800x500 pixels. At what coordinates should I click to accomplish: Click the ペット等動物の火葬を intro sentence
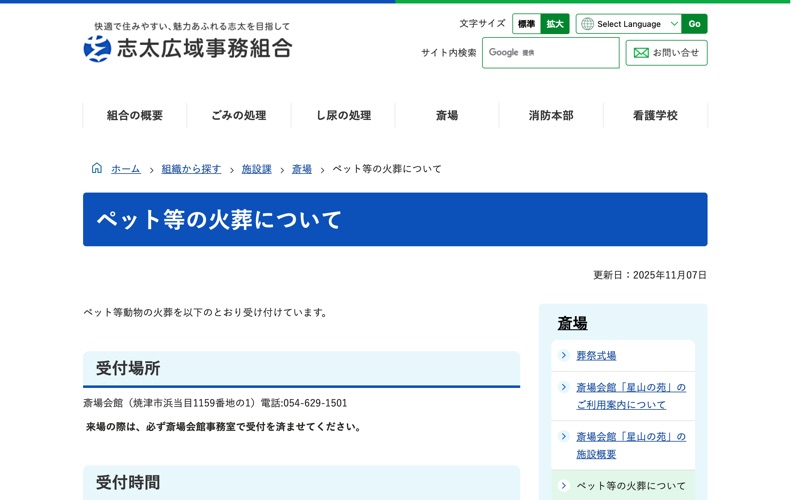[x=206, y=312]
